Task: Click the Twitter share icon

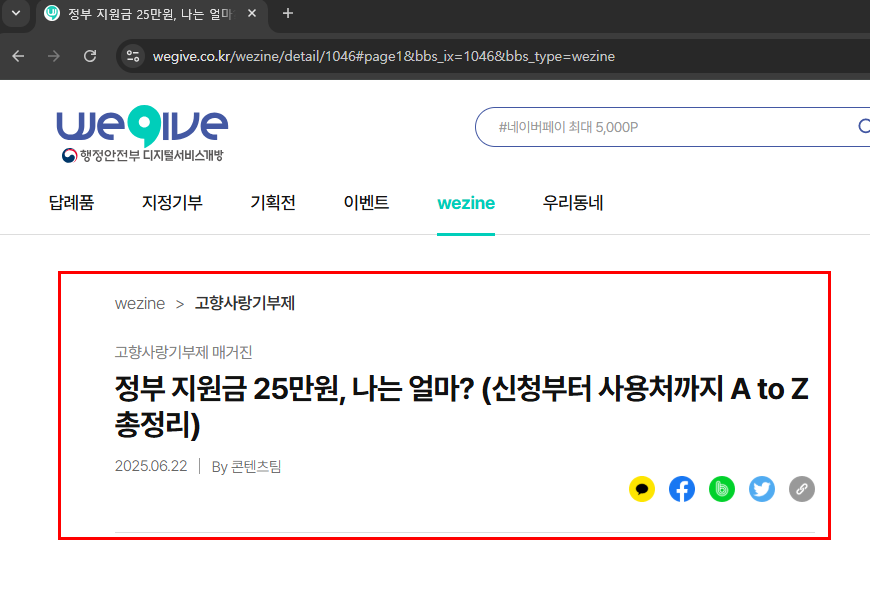Action: tap(761, 489)
